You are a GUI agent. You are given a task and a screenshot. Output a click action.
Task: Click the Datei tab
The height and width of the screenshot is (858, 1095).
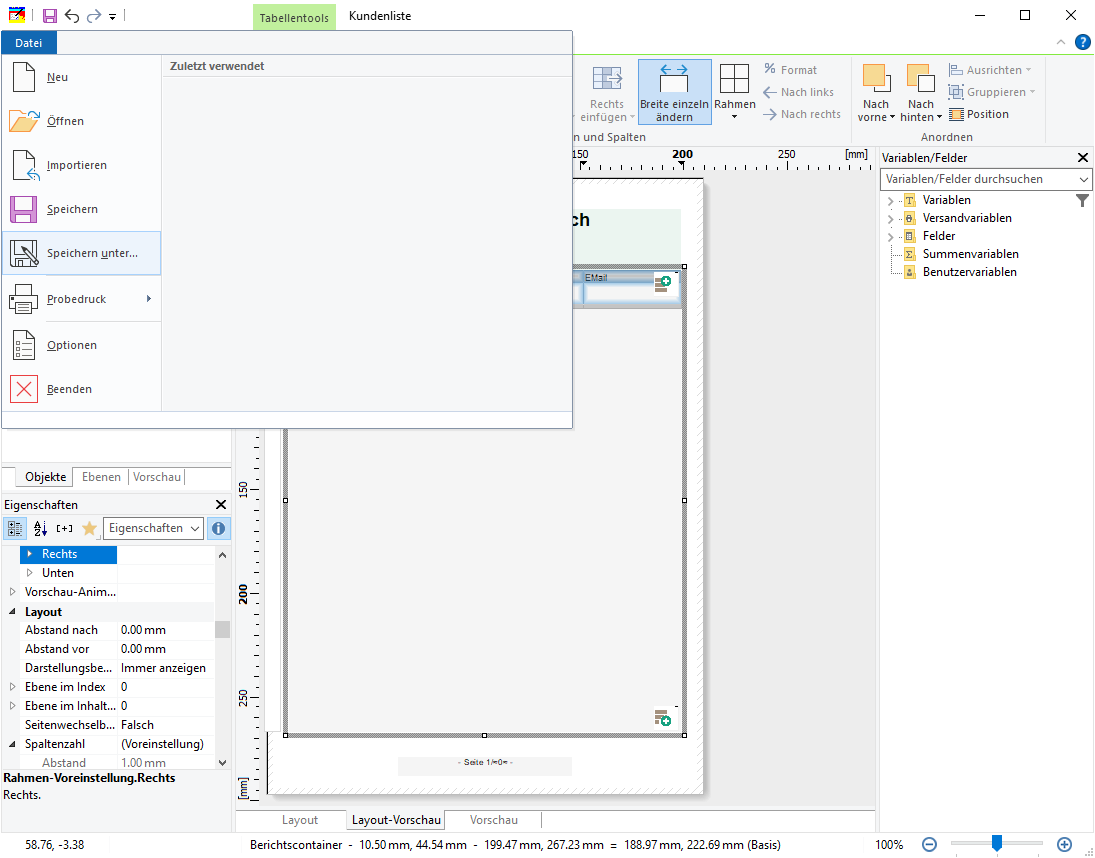pos(29,43)
